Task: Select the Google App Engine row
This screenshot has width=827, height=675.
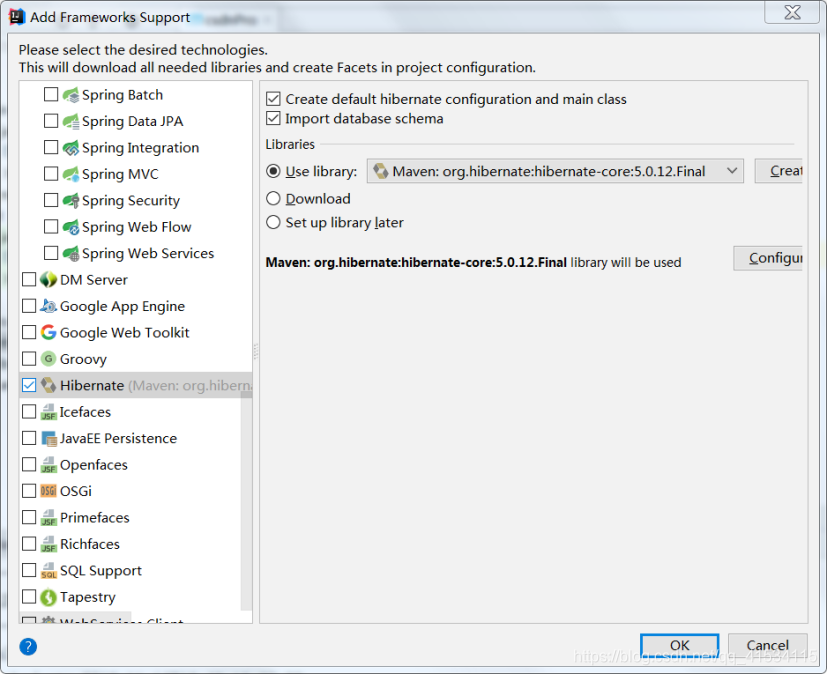Action: click(x=136, y=306)
